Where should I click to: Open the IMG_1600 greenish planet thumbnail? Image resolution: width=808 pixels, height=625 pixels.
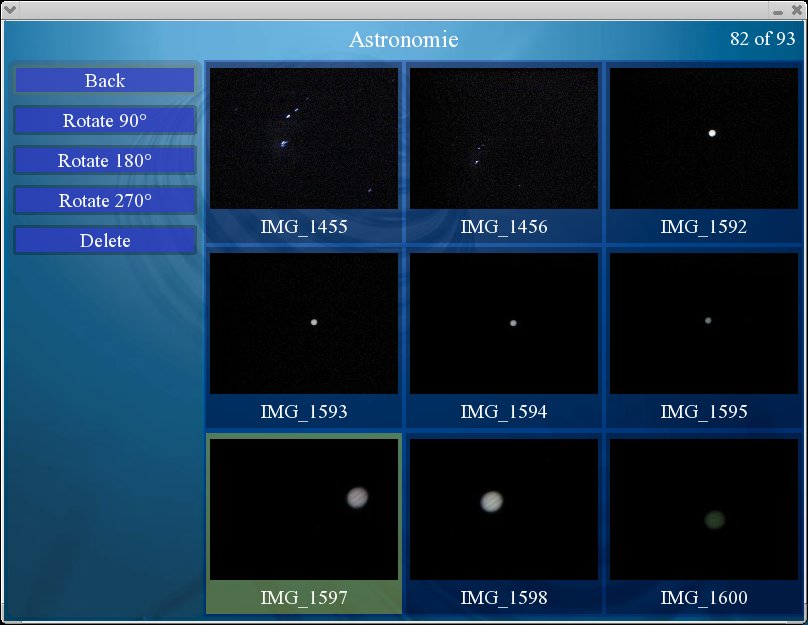pos(704,509)
